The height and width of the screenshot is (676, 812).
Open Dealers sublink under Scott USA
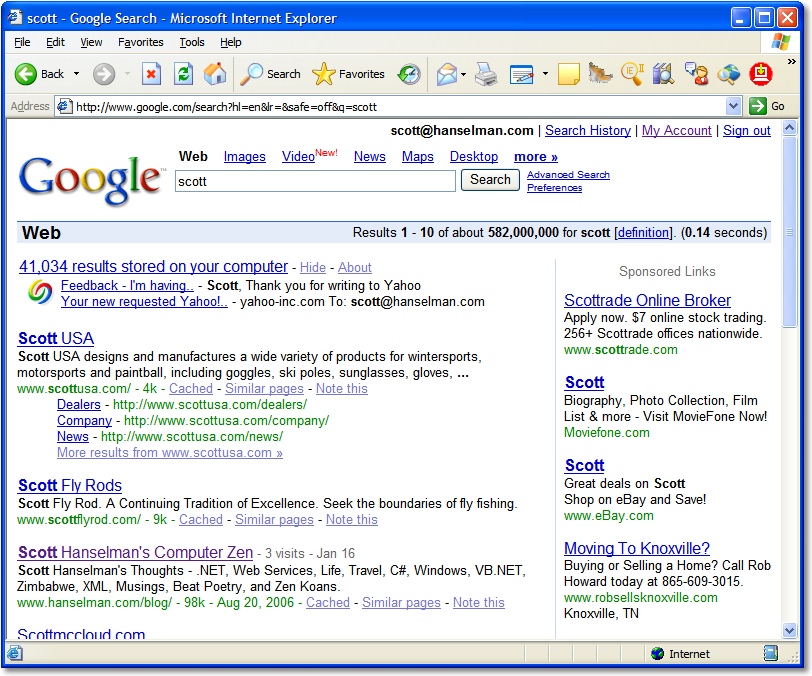pyautogui.click(x=79, y=405)
